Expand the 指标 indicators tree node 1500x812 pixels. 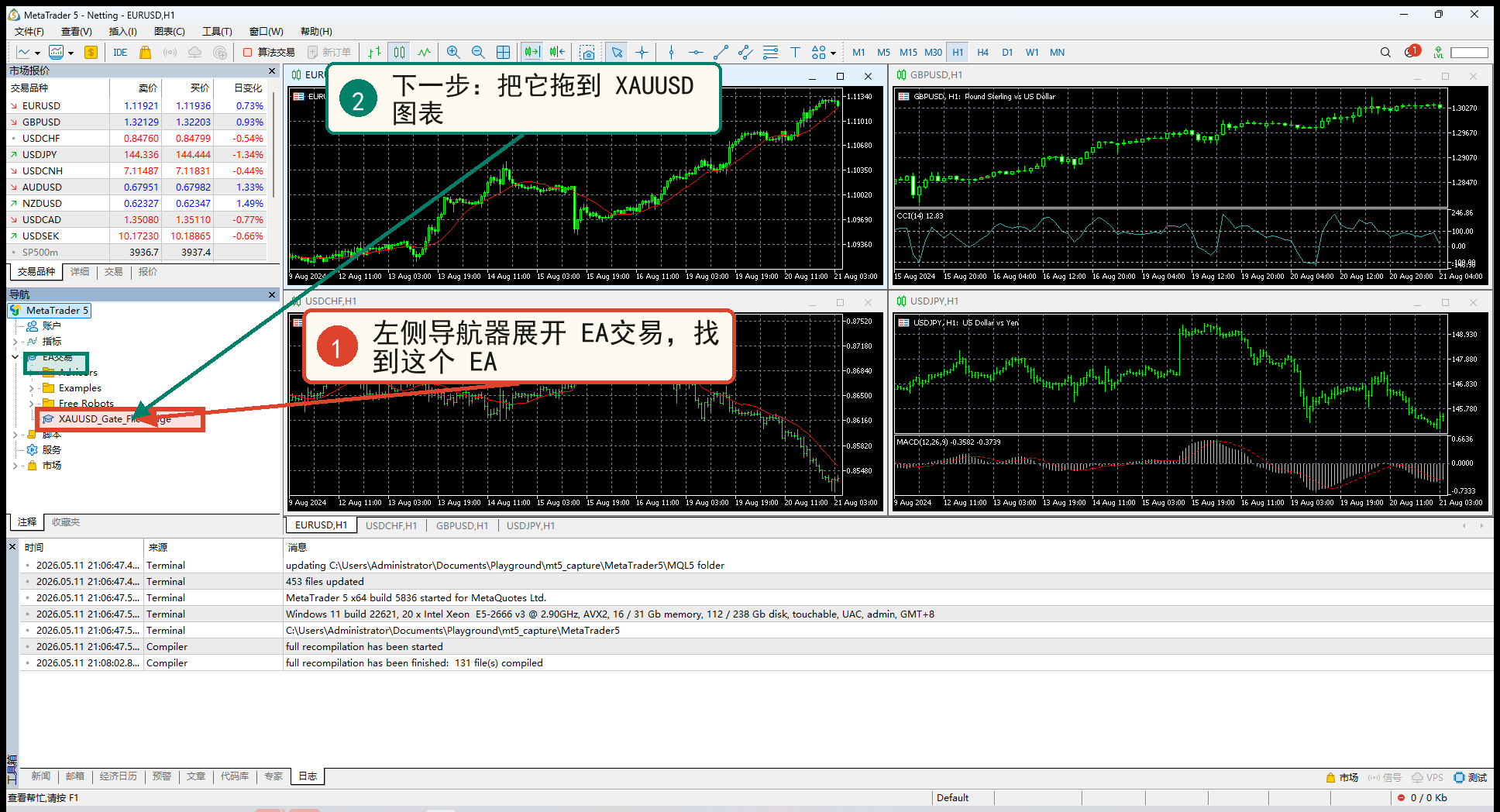[x=15, y=341]
